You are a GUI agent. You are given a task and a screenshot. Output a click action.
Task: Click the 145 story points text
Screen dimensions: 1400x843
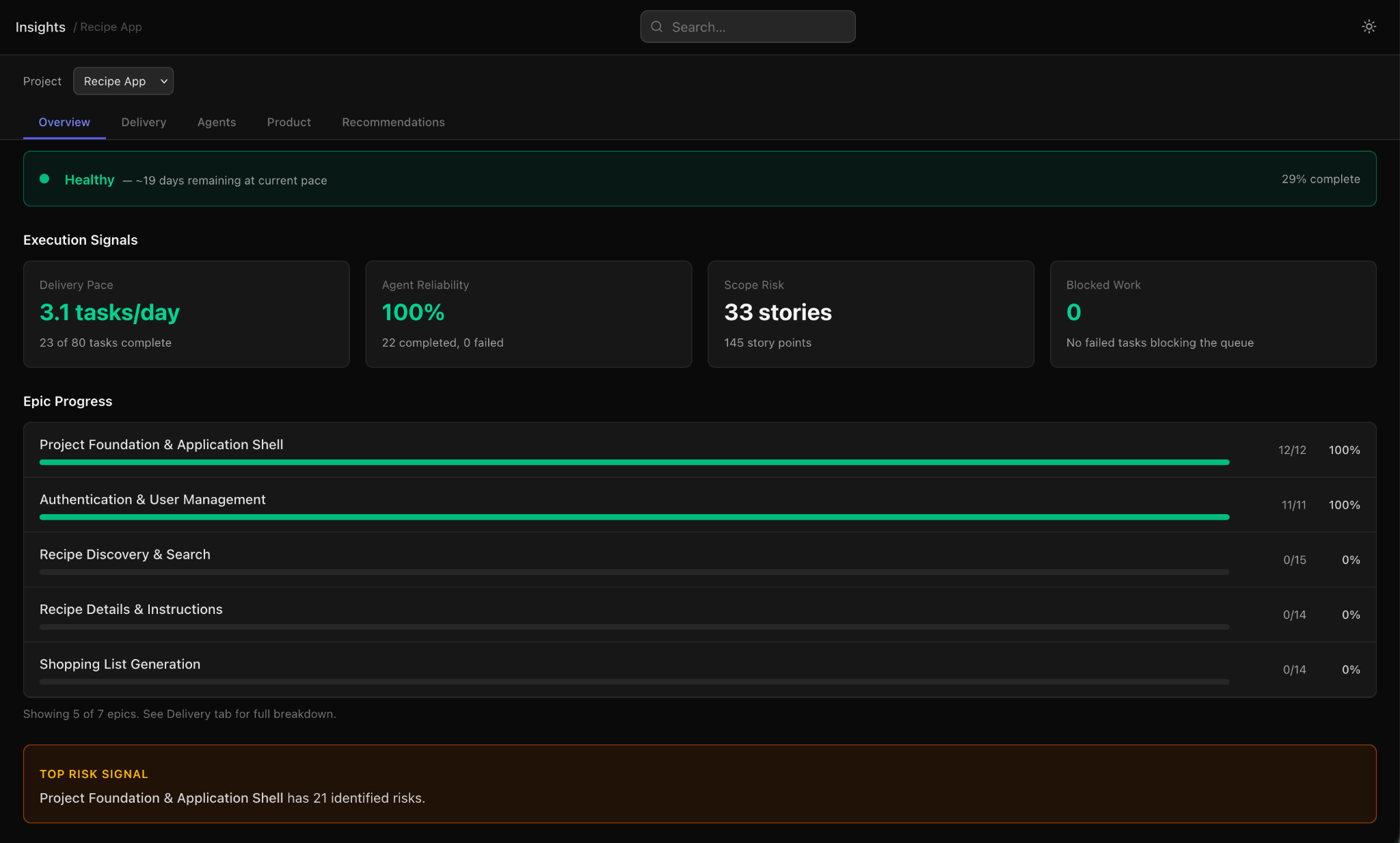[768, 343]
